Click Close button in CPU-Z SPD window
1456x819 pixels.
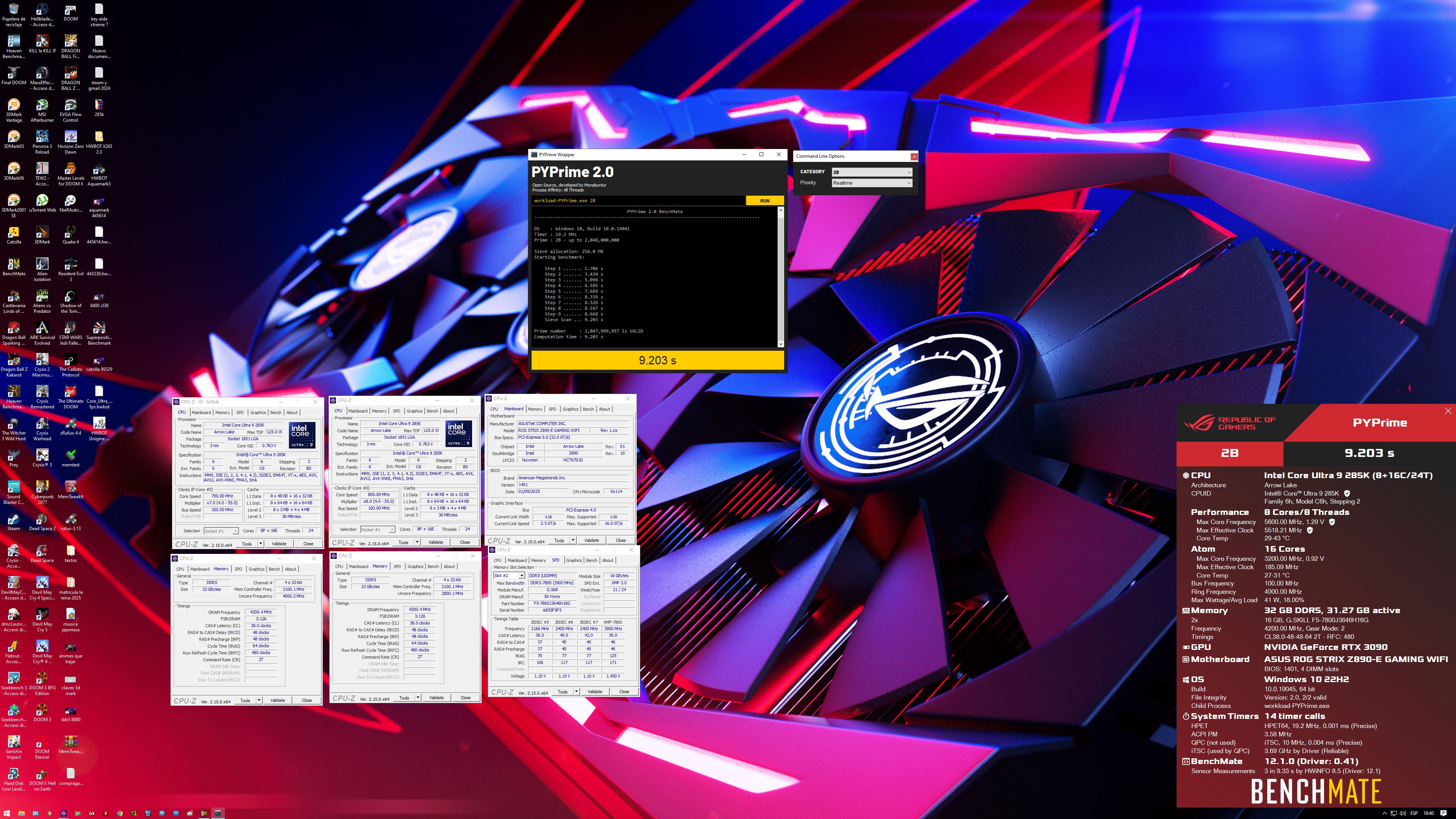[624, 691]
